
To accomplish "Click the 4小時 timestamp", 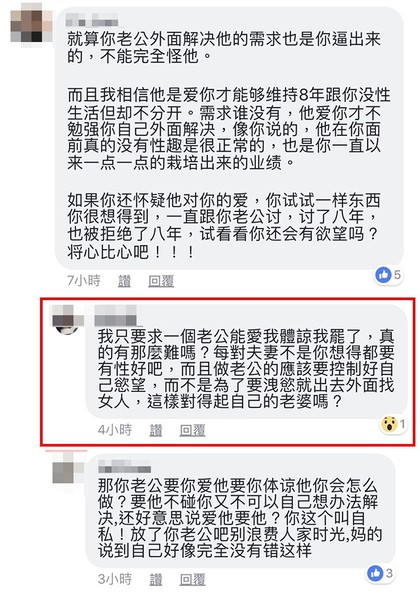I will 115,430.
